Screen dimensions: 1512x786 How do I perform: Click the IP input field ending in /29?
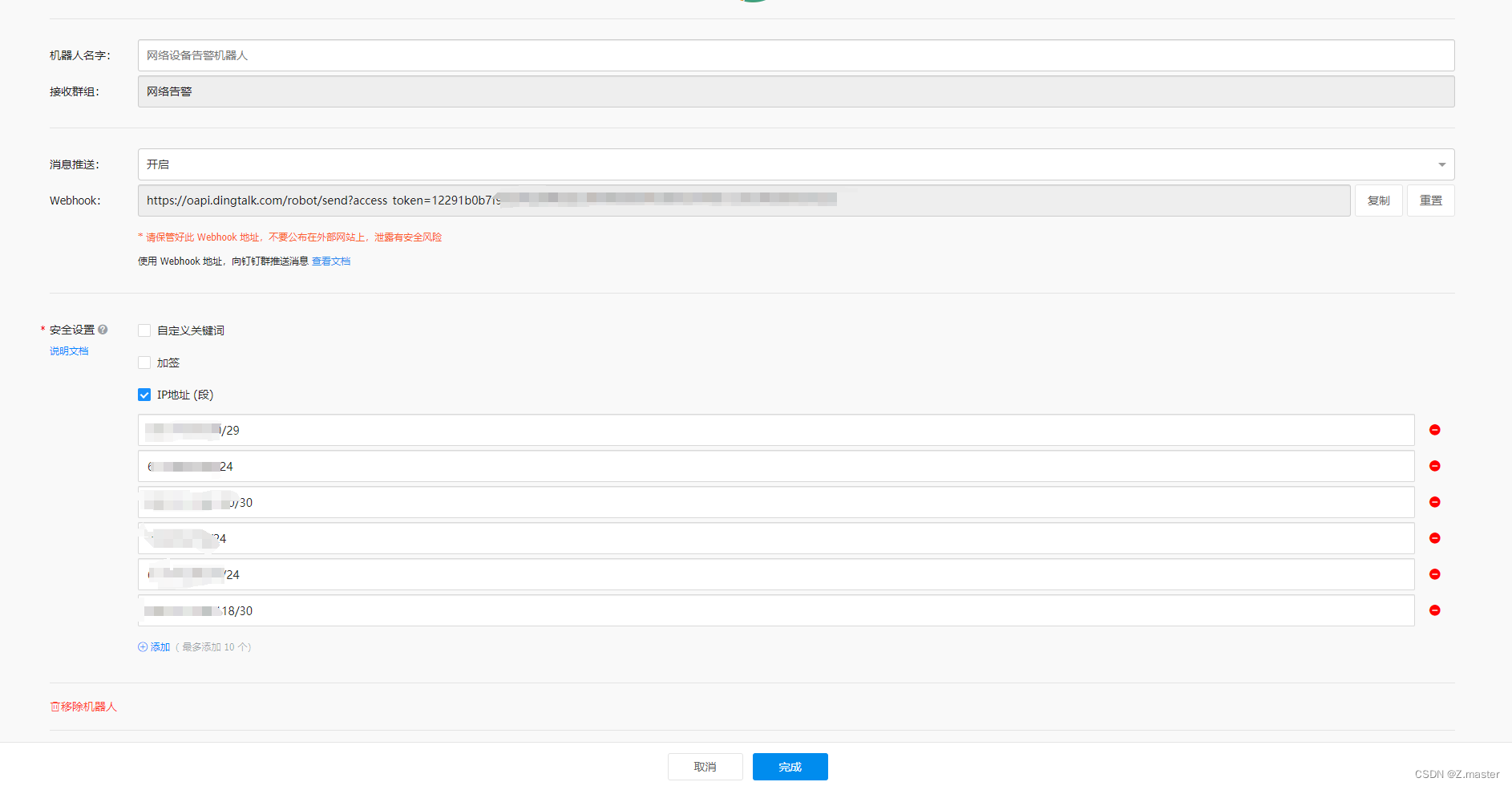pyautogui.click(x=776, y=430)
